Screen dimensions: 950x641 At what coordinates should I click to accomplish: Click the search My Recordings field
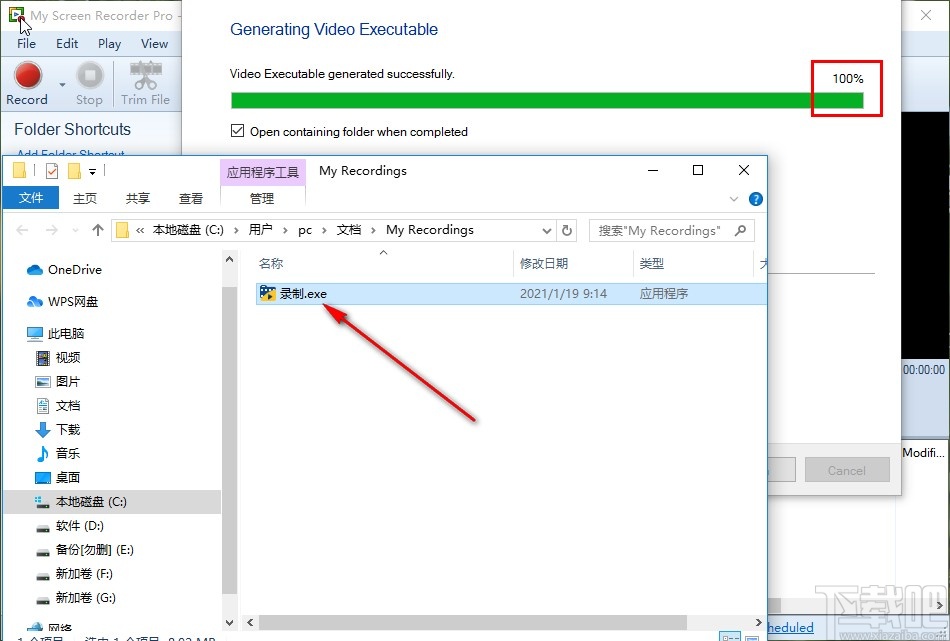671,230
